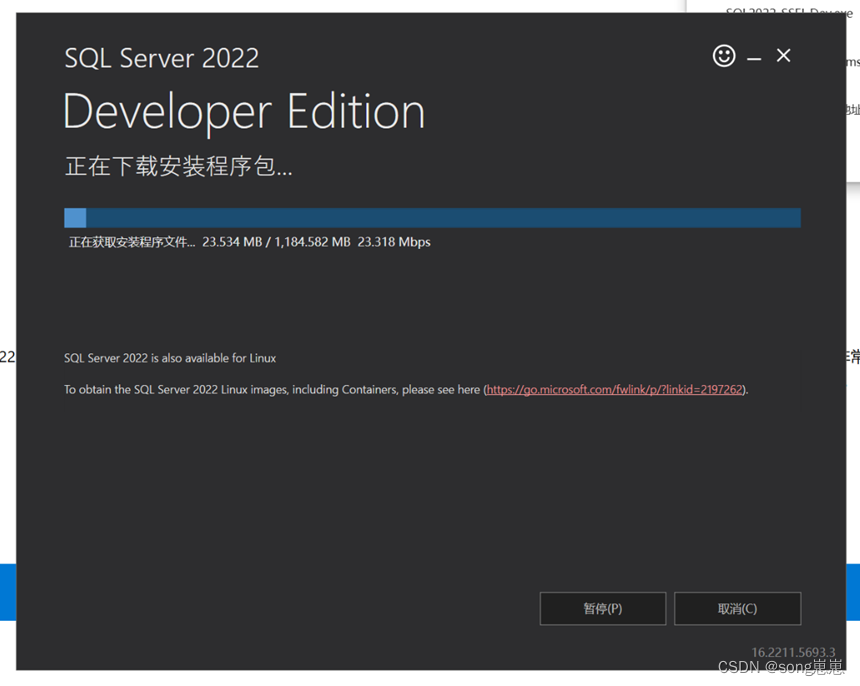Click the 'SQL Server 2022' title text
This screenshot has width=860, height=686.
(162, 58)
